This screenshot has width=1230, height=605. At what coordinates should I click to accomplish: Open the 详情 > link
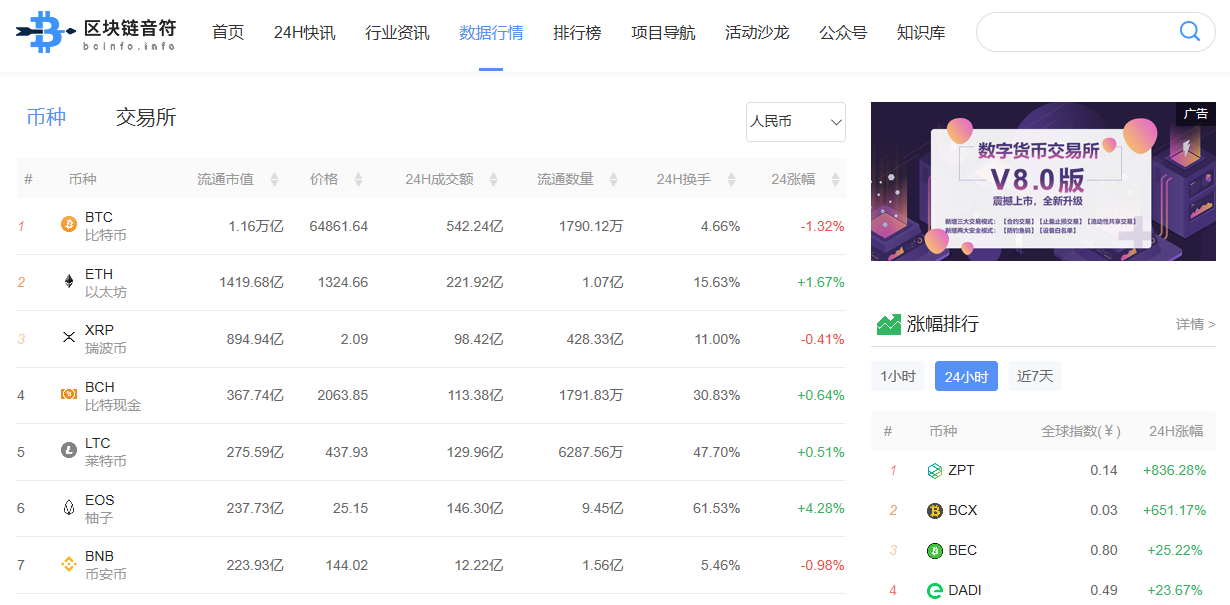tap(1195, 324)
